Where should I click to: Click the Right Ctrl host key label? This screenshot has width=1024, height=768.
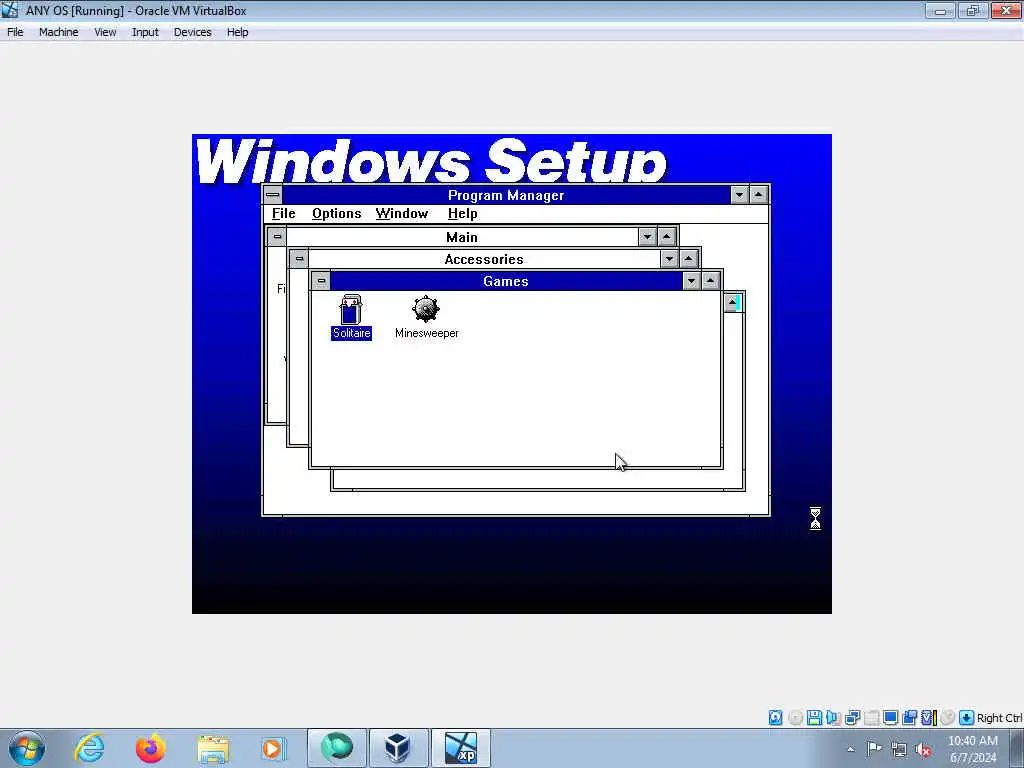(x=999, y=718)
